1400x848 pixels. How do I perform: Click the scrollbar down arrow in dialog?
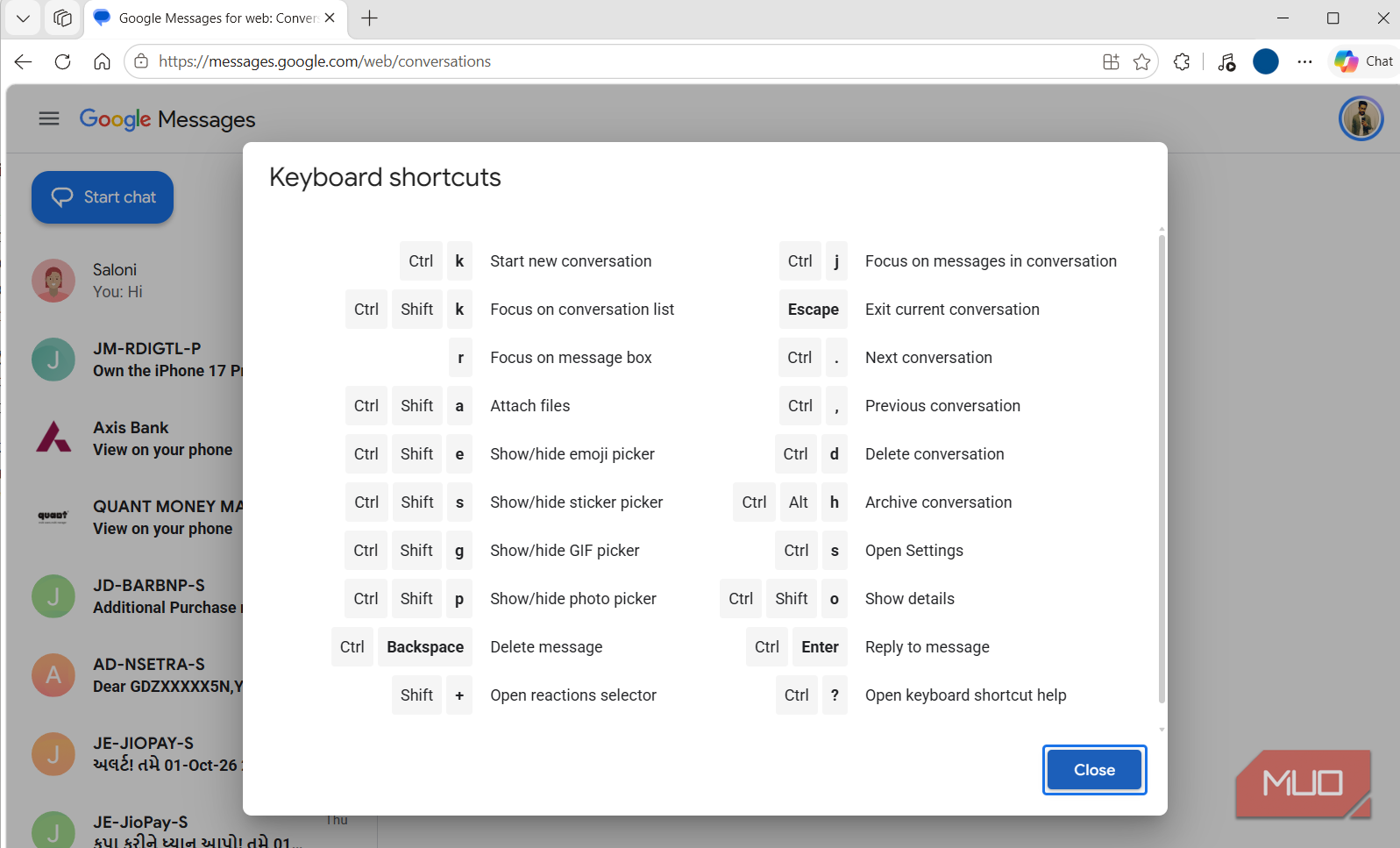tap(1162, 729)
